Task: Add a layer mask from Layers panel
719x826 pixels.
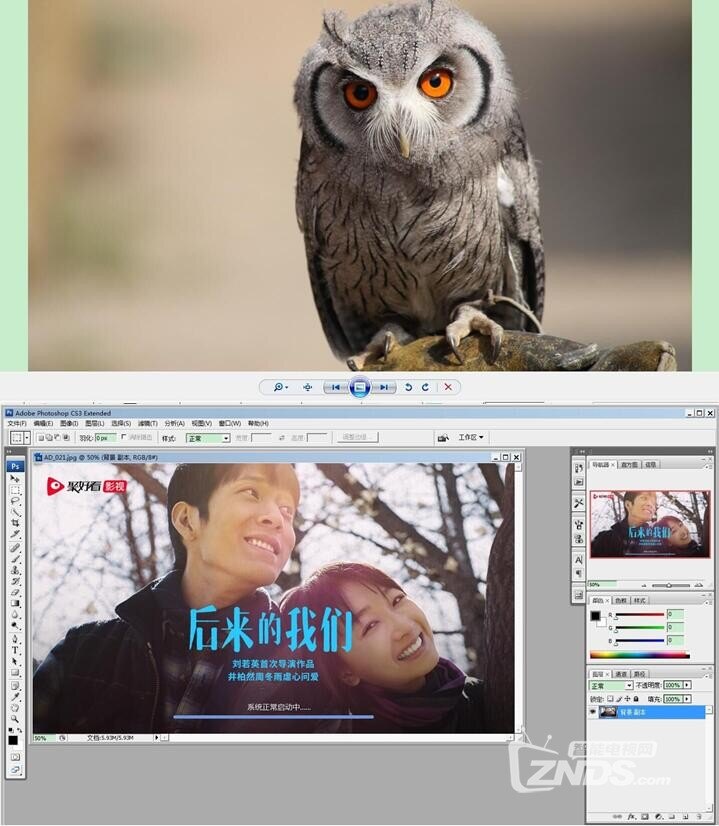Action: tap(645, 817)
